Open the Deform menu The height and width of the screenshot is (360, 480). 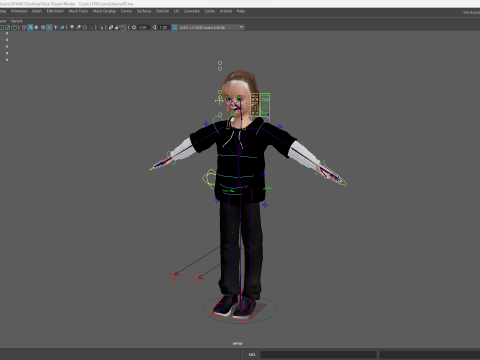pos(163,11)
